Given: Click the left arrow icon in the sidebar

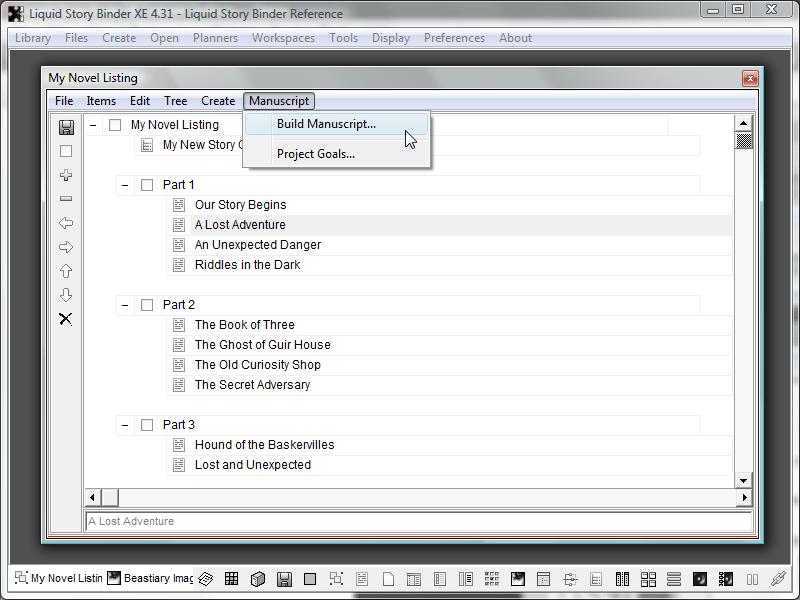Looking at the screenshot, I should click(x=66, y=223).
